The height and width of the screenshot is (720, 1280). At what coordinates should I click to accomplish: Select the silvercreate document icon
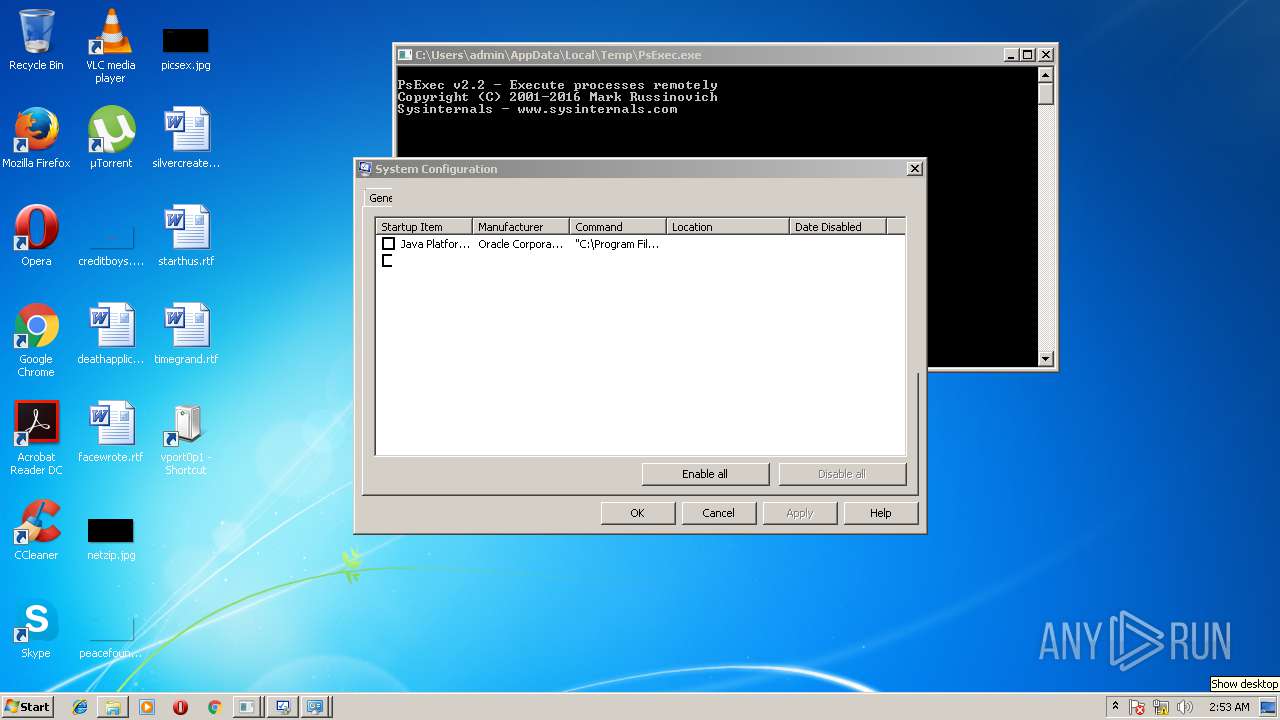tap(185, 138)
